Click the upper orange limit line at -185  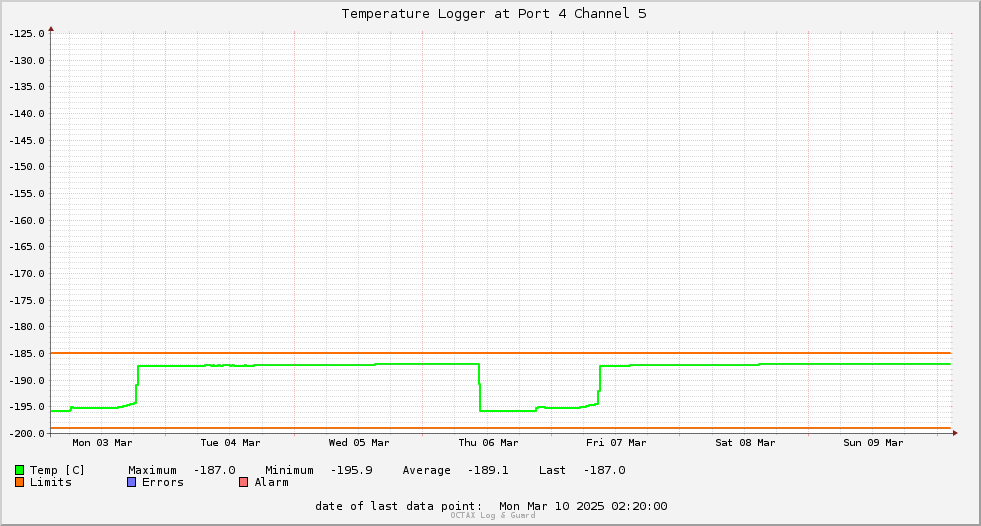[x=501, y=353]
